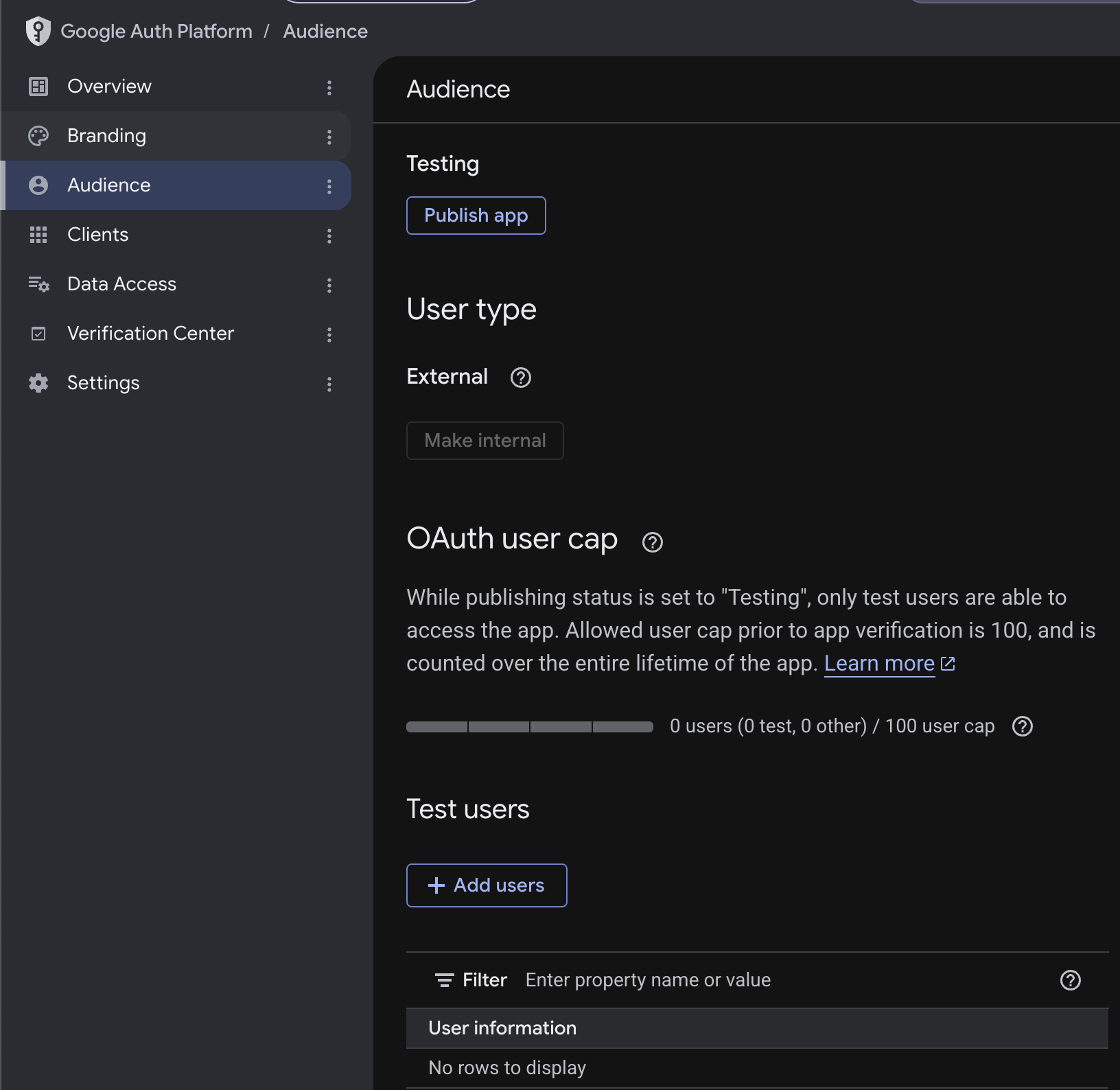The width and height of the screenshot is (1120, 1090).
Task: Click the "0 users (0 test, 0 other) / 100 user cap" text
Action: point(832,726)
